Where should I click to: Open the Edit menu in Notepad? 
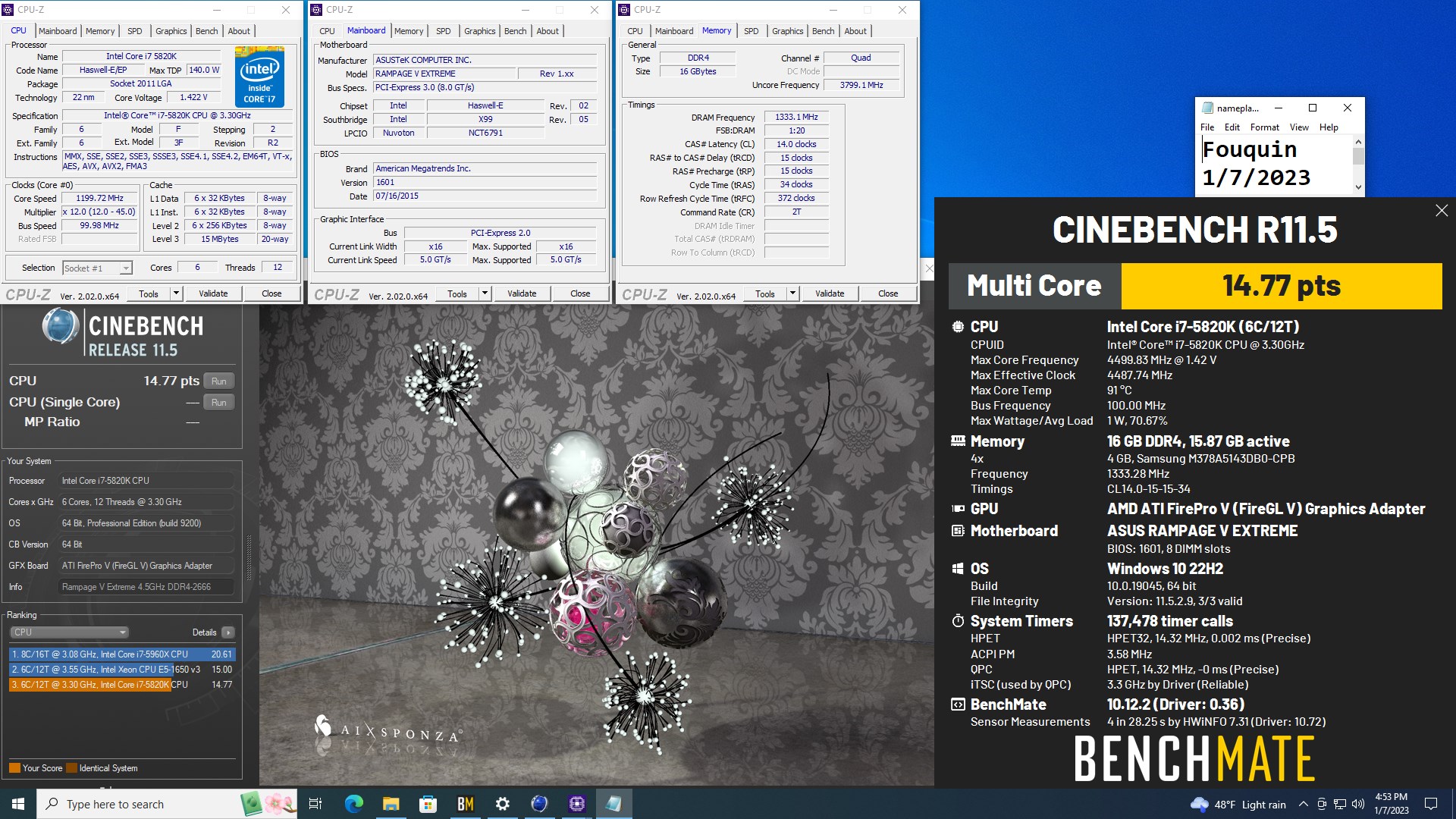[x=1232, y=127]
